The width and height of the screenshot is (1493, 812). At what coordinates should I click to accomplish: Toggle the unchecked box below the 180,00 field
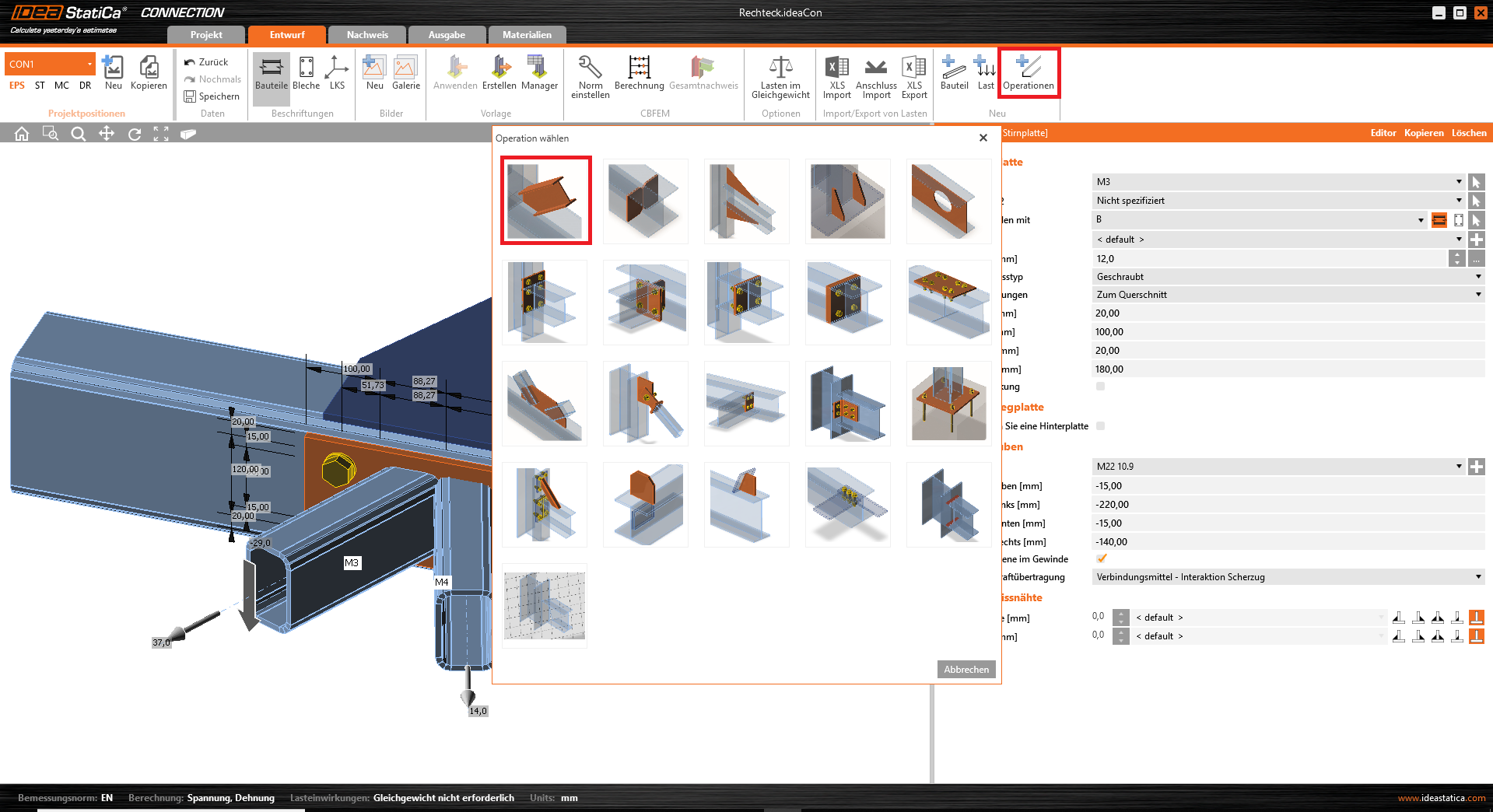(1100, 387)
